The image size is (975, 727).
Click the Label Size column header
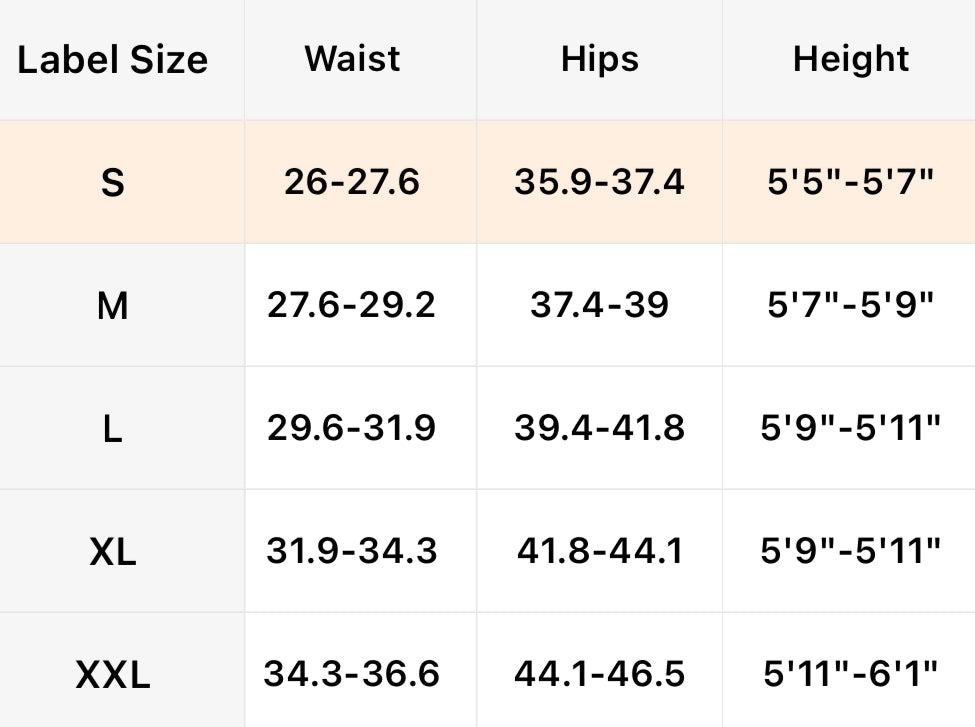(x=113, y=60)
